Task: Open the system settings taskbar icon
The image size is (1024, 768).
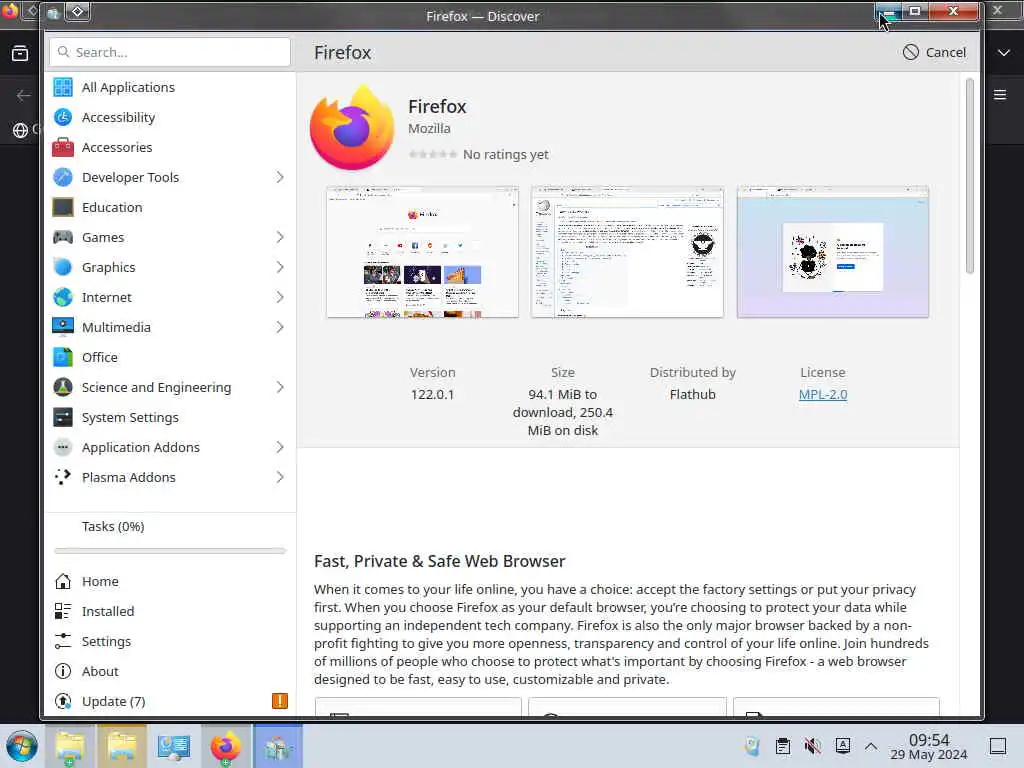Action: [x=174, y=746]
